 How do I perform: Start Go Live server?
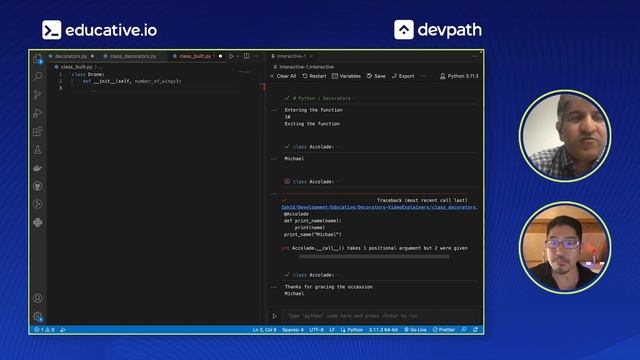[x=415, y=330]
